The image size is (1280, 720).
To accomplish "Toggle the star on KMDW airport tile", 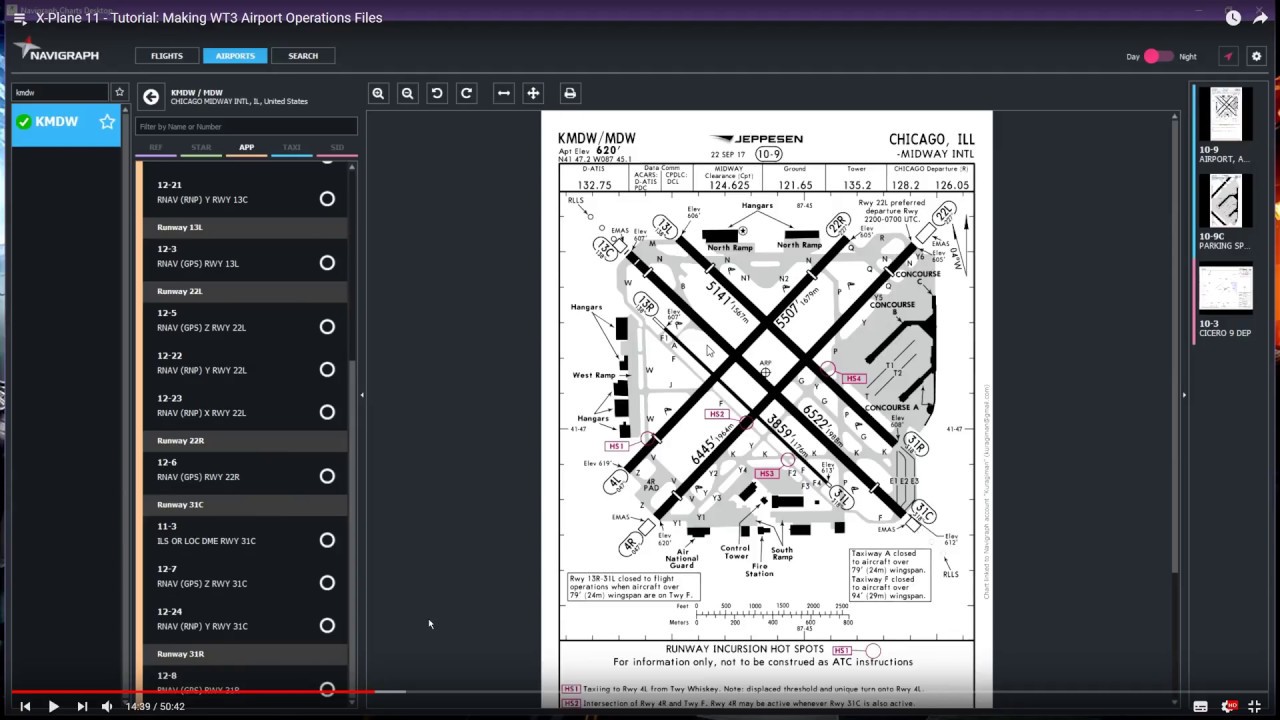I will [107, 122].
